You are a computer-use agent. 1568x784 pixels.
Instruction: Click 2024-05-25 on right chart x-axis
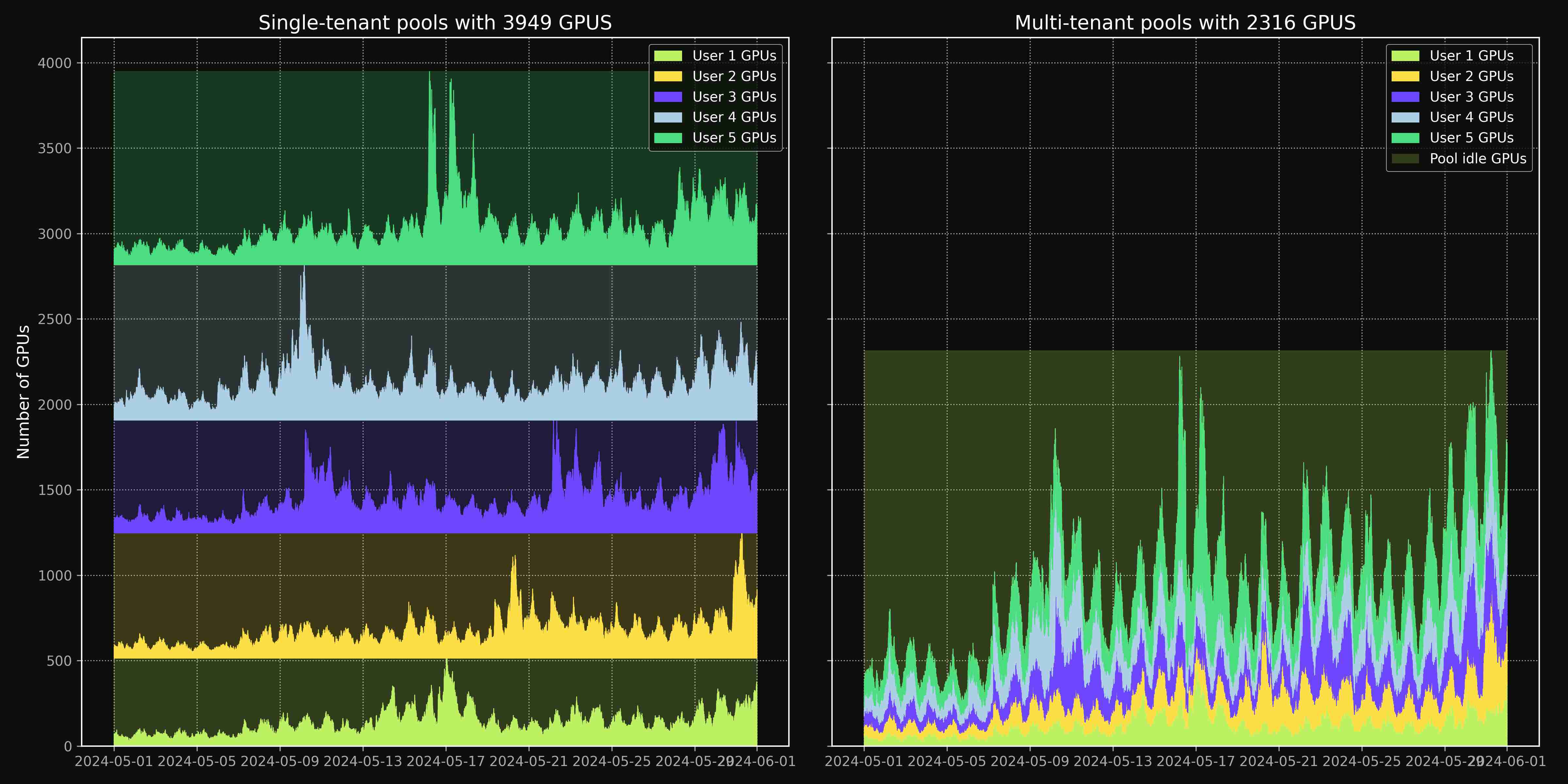click(x=1362, y=761)
